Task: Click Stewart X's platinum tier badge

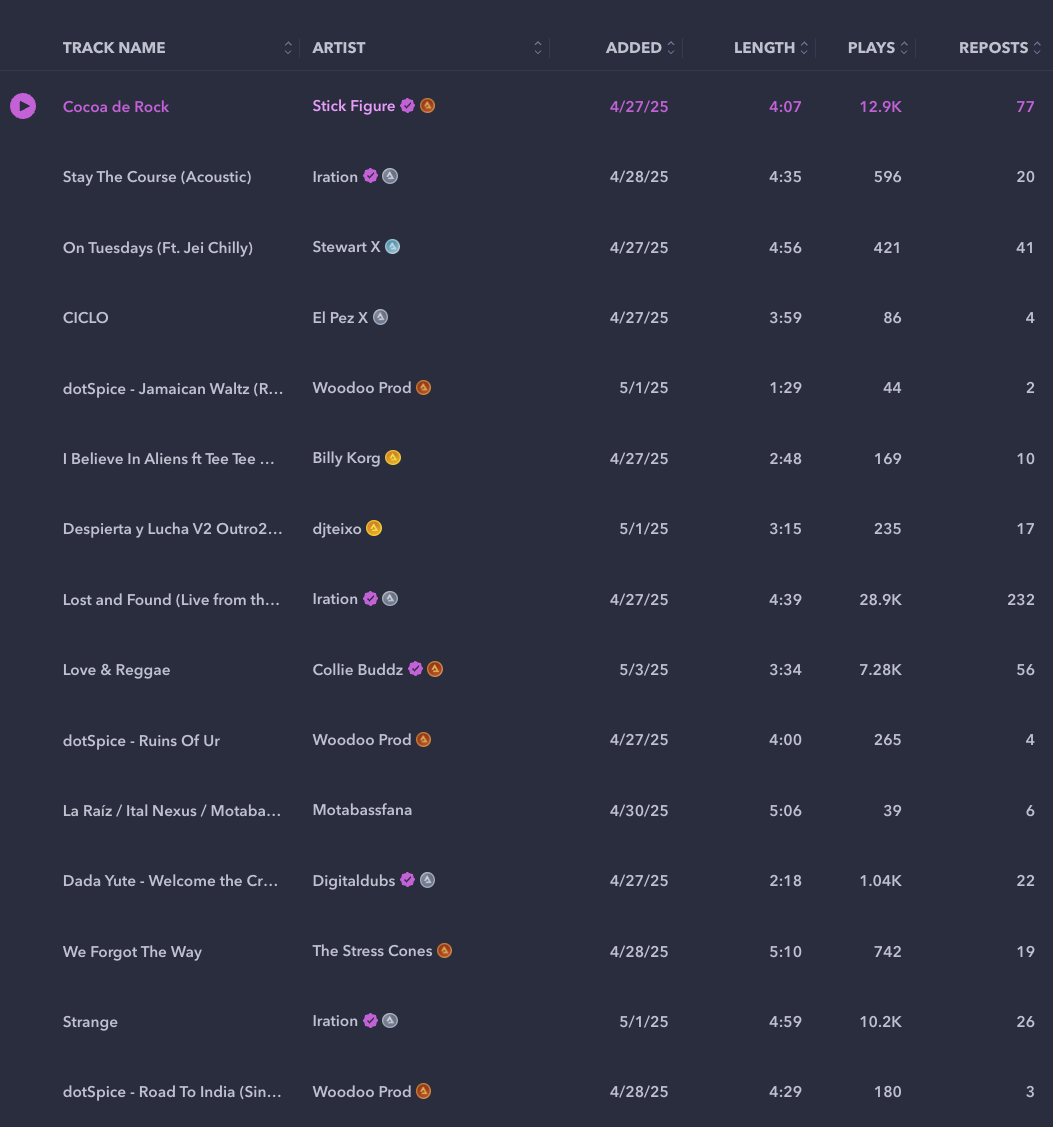Action: tap(392, 247)
